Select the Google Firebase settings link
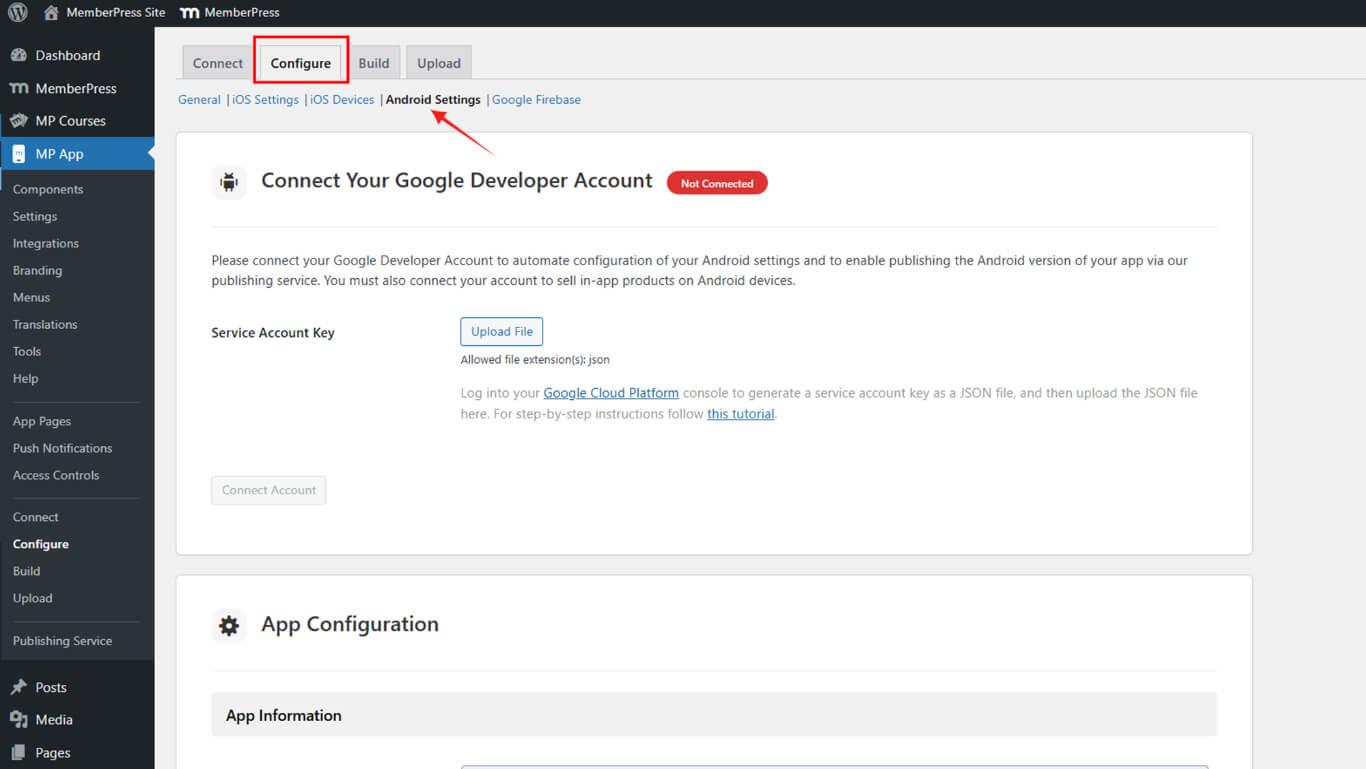 click(x=536, y=99)
